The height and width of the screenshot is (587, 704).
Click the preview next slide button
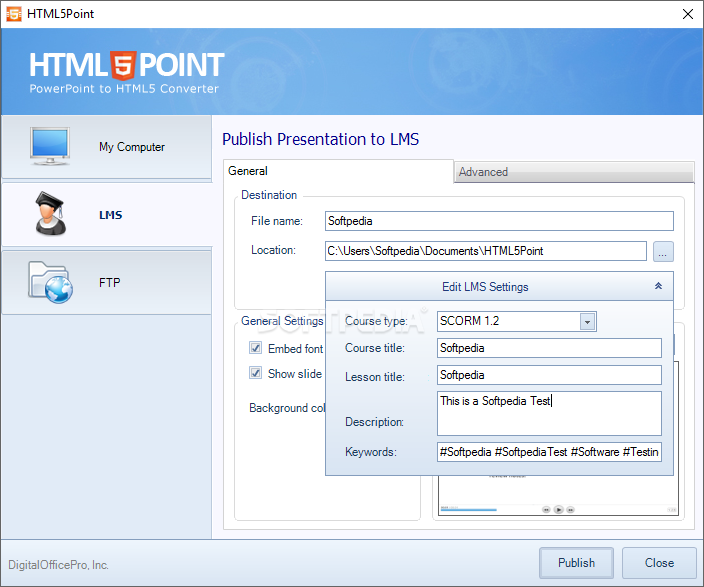click(571, 509)
